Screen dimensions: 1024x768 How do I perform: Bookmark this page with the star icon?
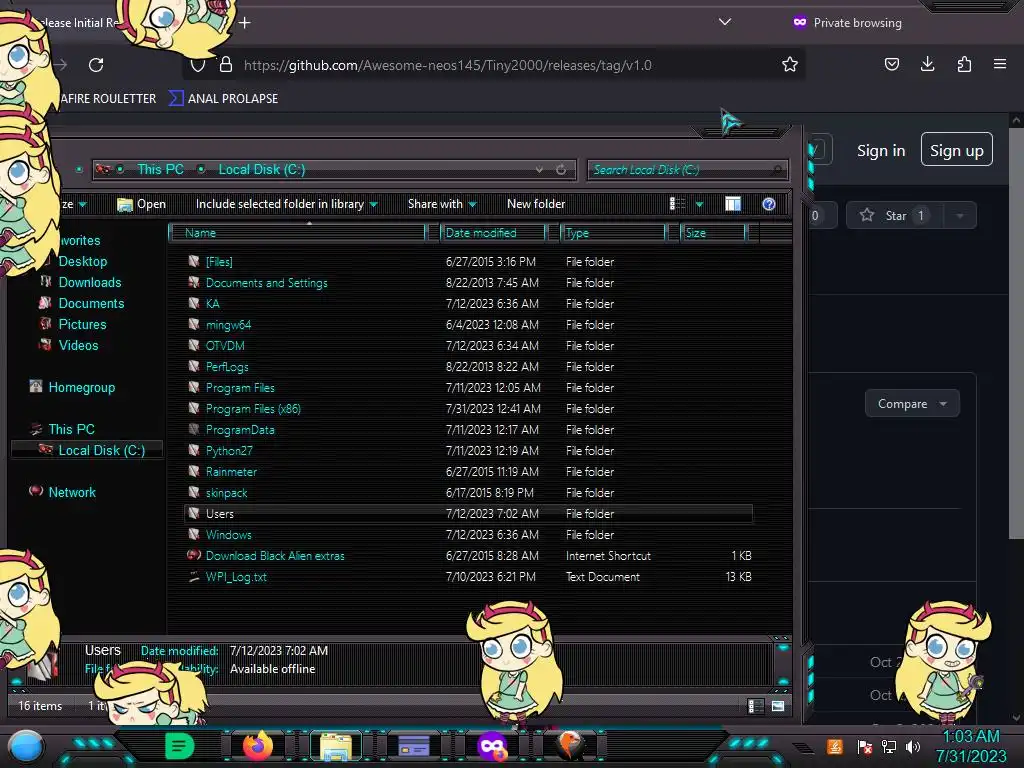click(x=790, y=64)
